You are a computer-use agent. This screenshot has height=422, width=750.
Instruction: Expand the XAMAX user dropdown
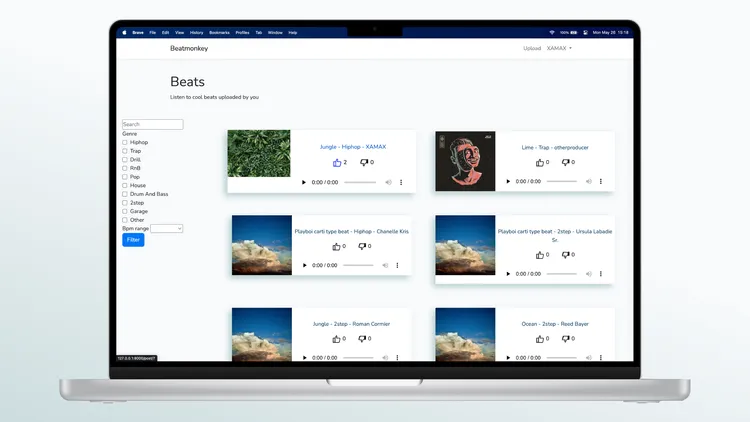pyautogui.click(x=559, y=48)
